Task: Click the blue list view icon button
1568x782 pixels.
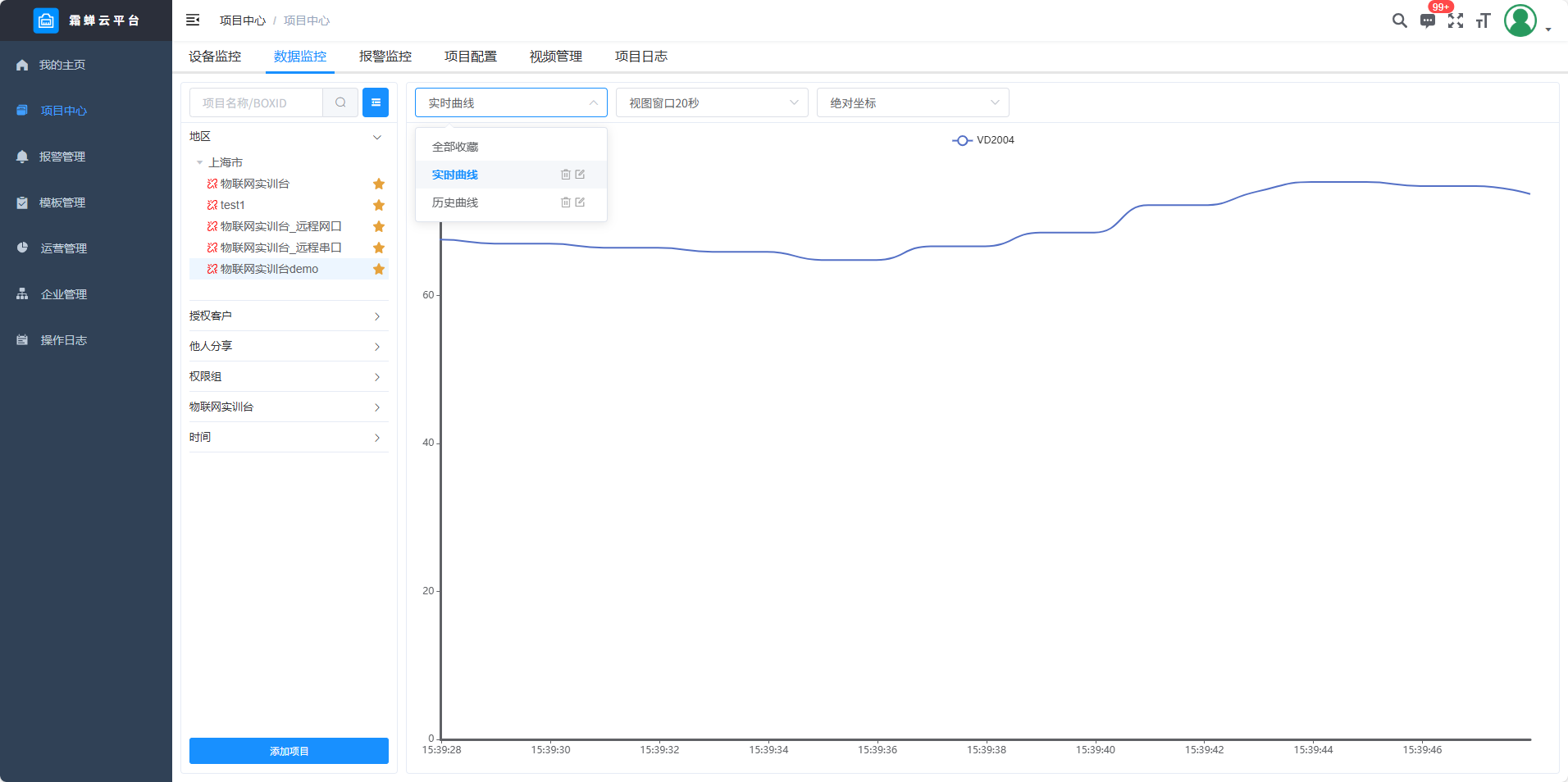Action: pos(376,102)
